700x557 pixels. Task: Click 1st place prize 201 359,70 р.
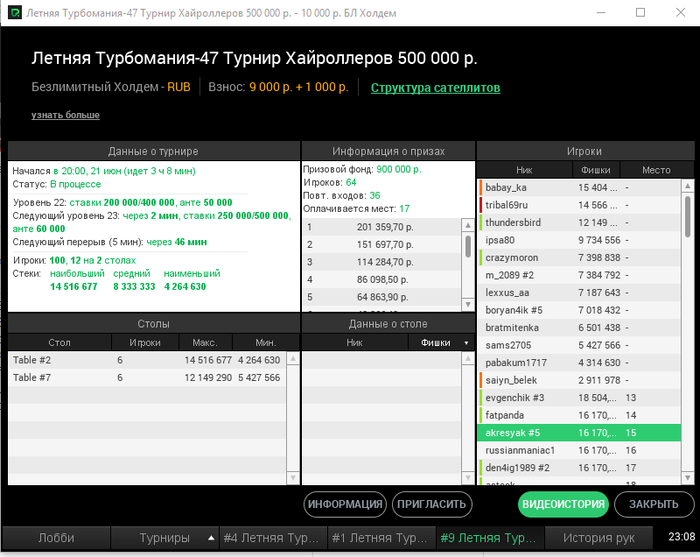coord(382,227)
